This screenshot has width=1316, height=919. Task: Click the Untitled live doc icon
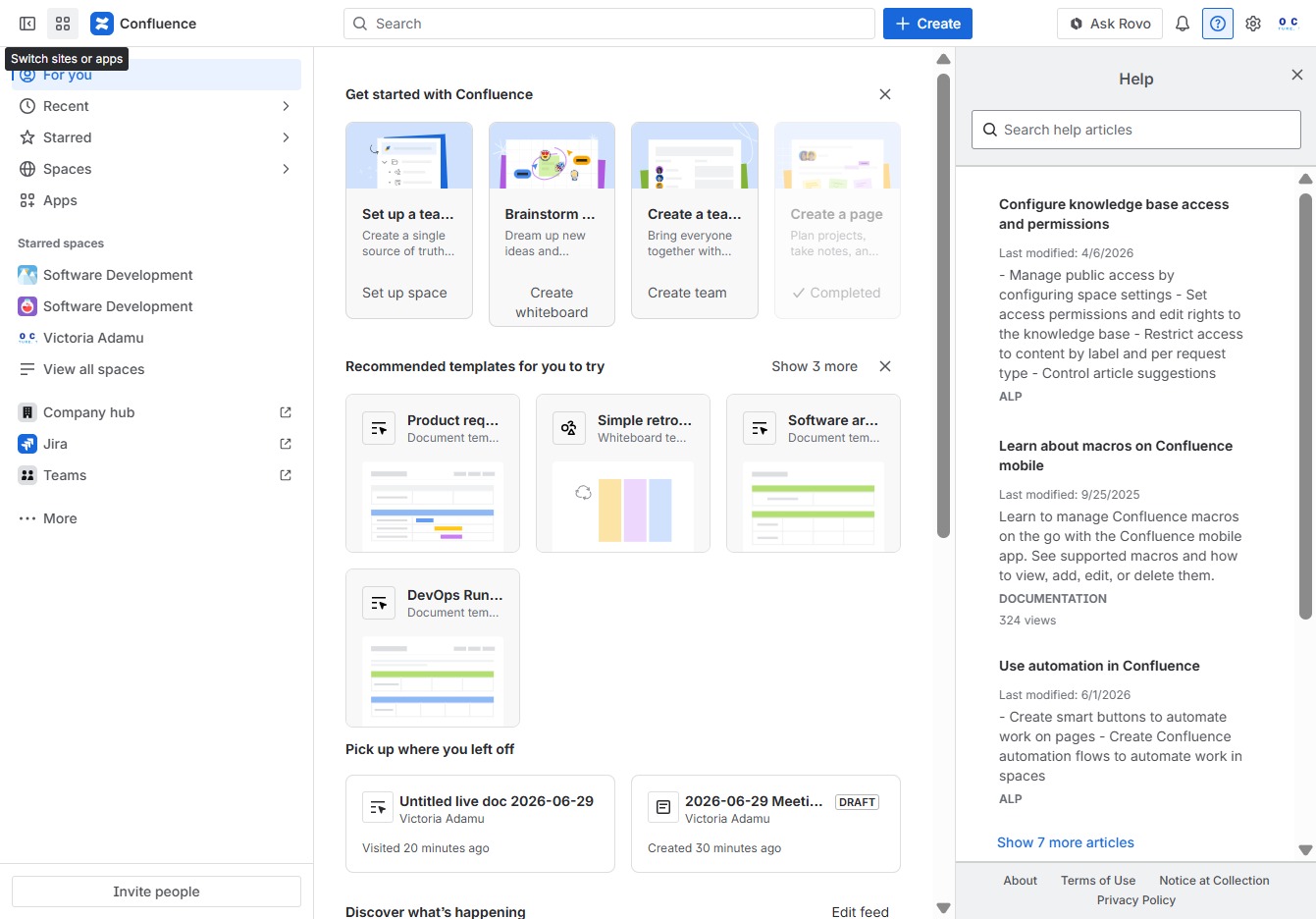[x=378, y=807]
